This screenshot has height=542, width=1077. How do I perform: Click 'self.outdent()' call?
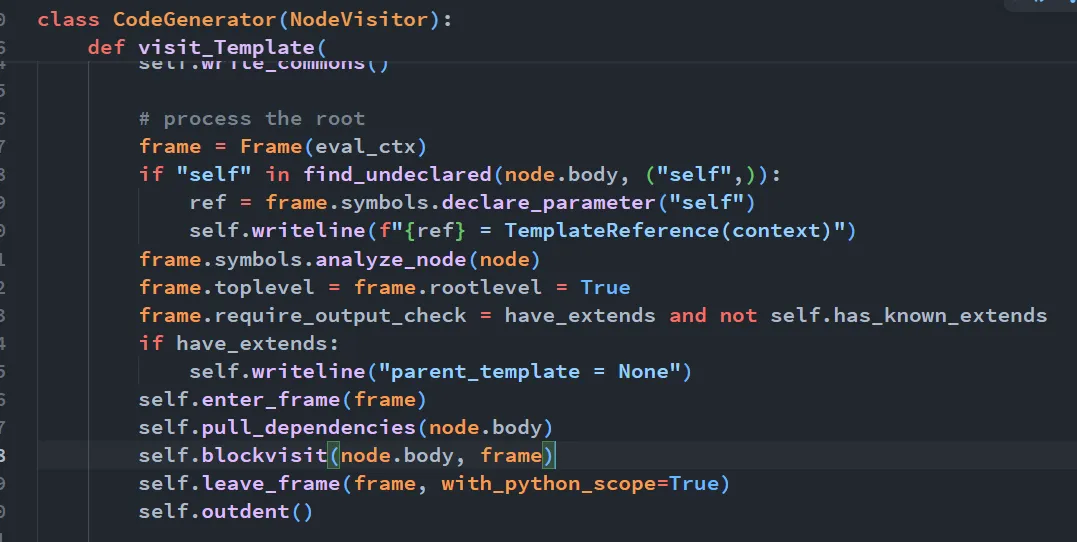226,512
